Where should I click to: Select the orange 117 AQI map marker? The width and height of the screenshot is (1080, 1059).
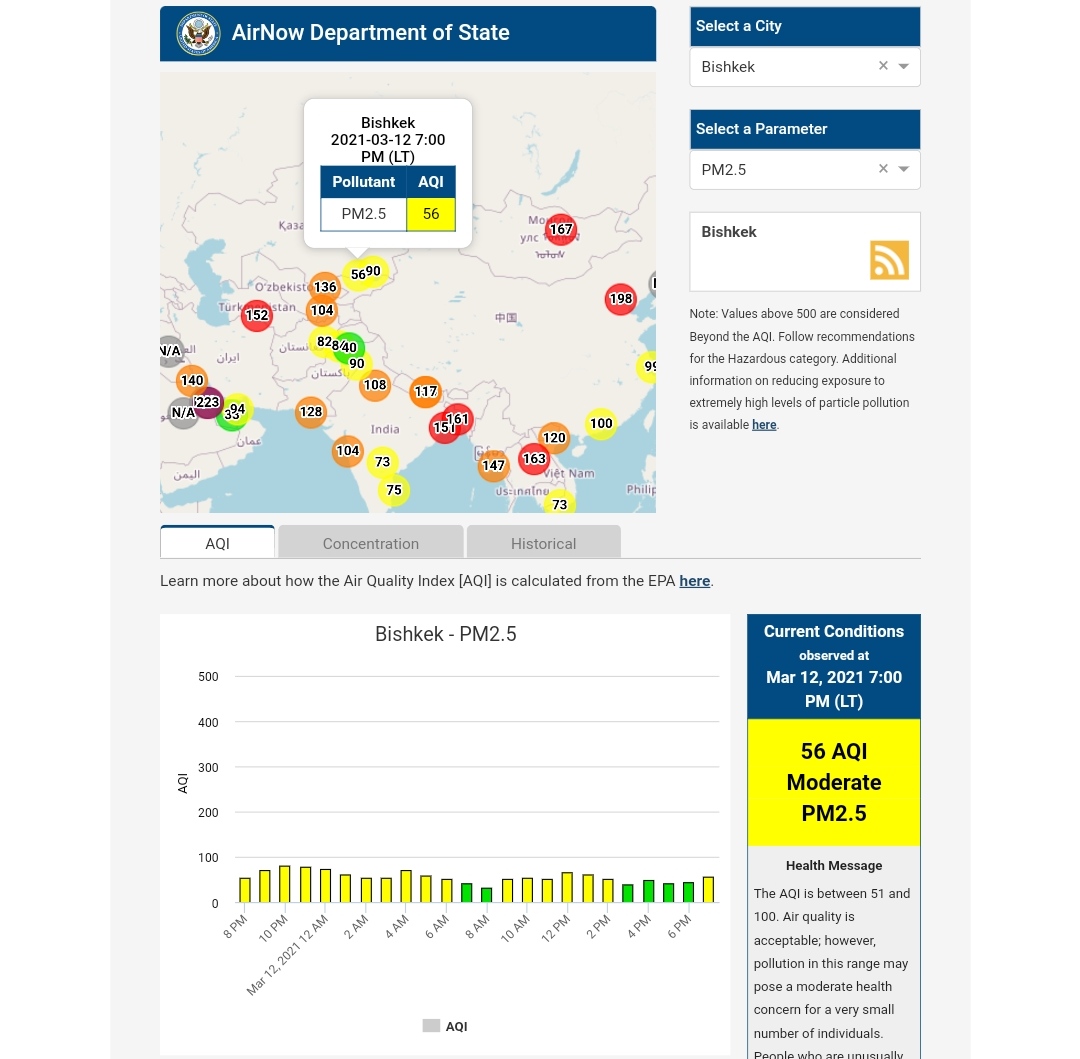tap(426, 392)
